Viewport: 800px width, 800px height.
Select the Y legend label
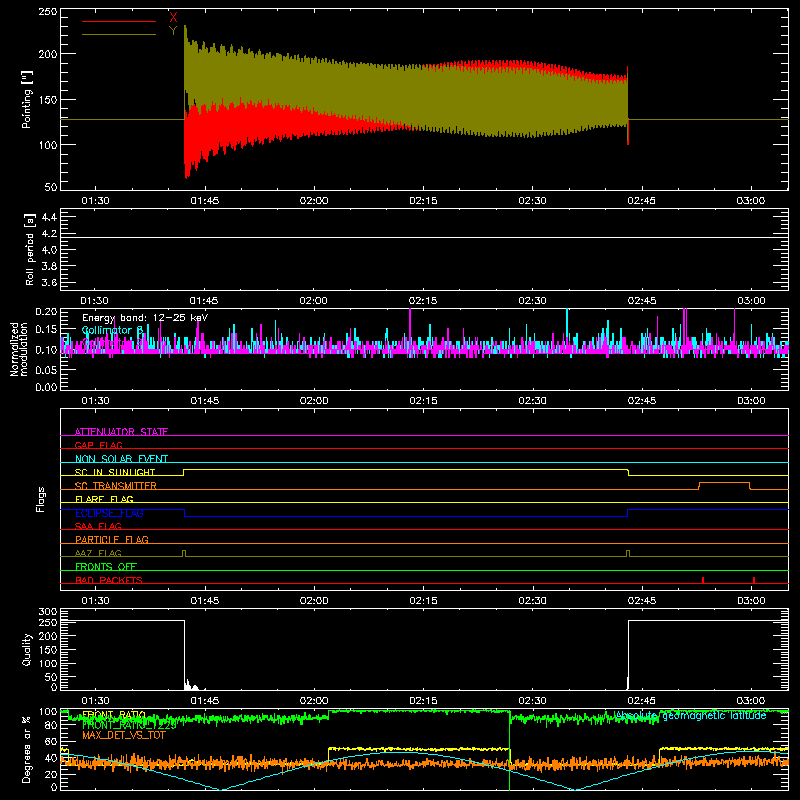click(173, 31)
